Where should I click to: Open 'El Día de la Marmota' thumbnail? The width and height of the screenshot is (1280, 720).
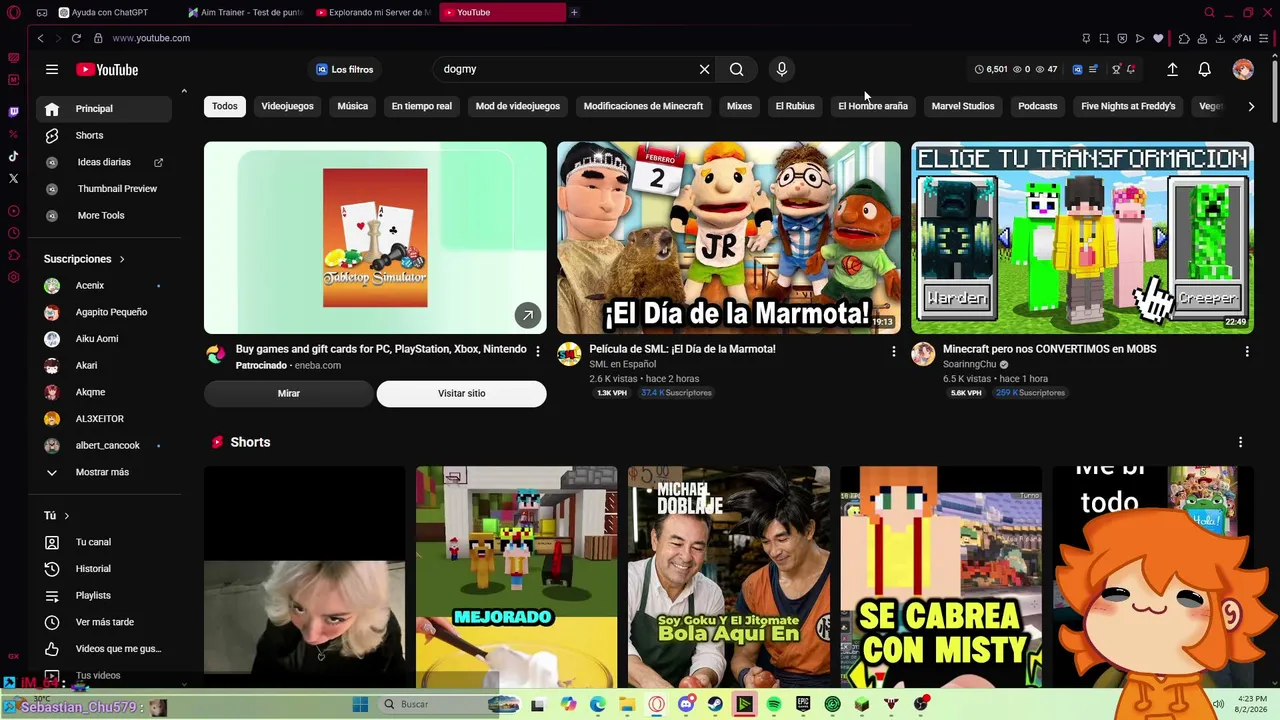tap(728, 237)
